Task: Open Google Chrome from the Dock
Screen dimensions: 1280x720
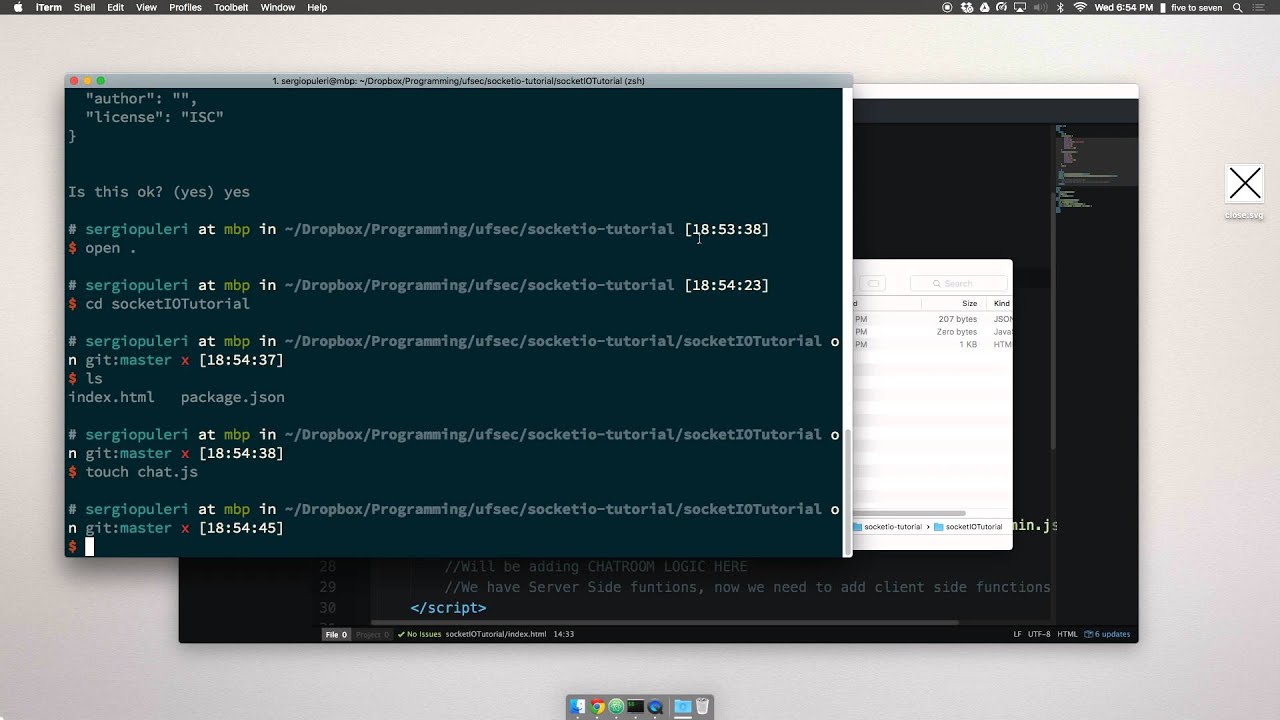Action: [x=597, y=706]
